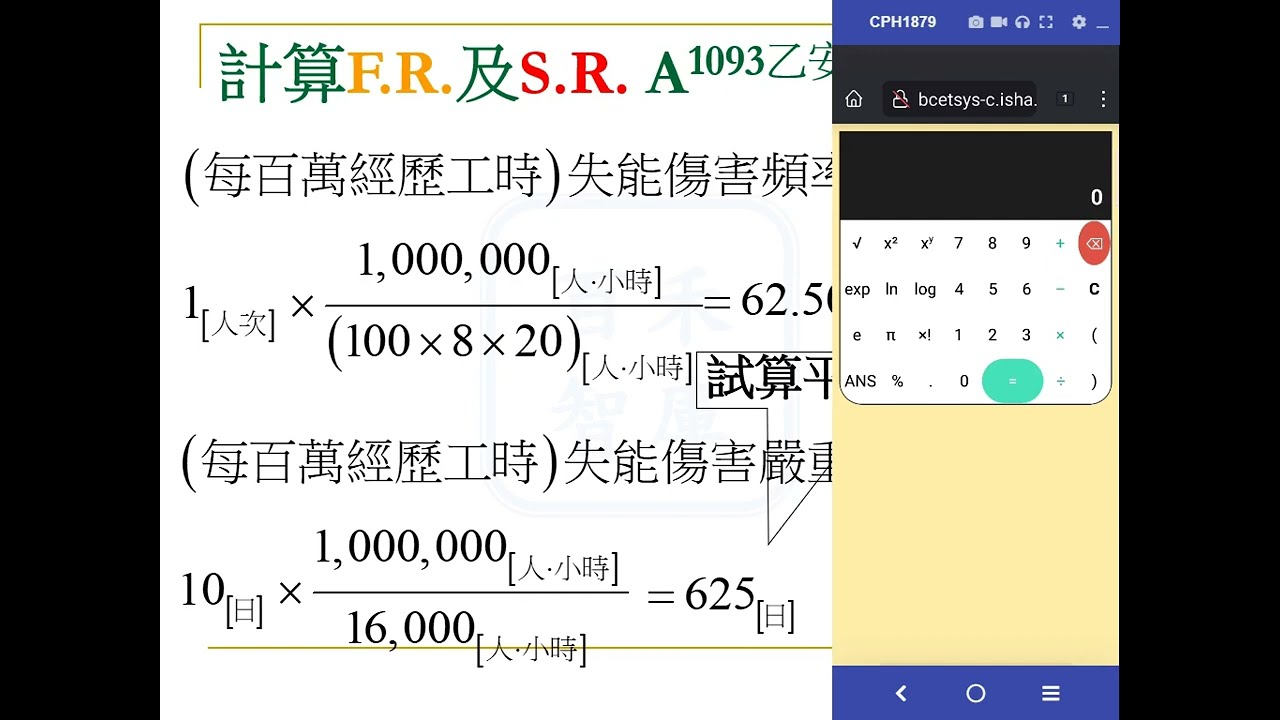Click the x! factorial key
The width and height of the screenshot is (1280, 720).
(925, 336)
